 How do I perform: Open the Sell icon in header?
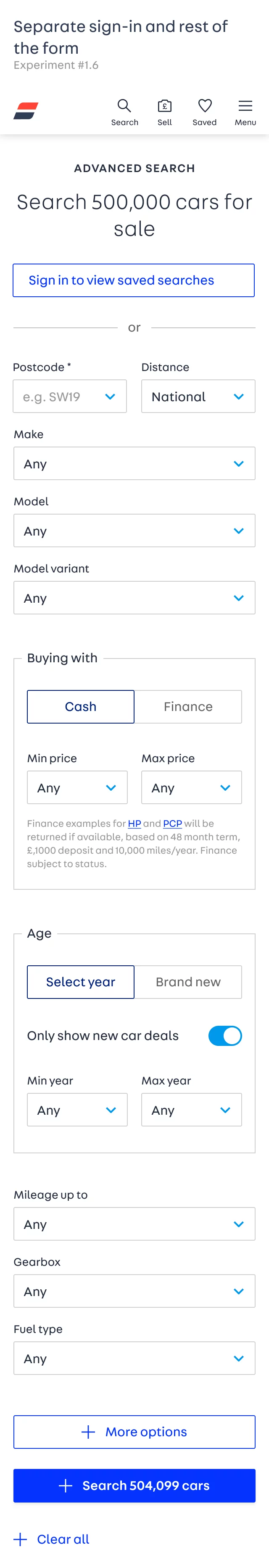(165, 106)
